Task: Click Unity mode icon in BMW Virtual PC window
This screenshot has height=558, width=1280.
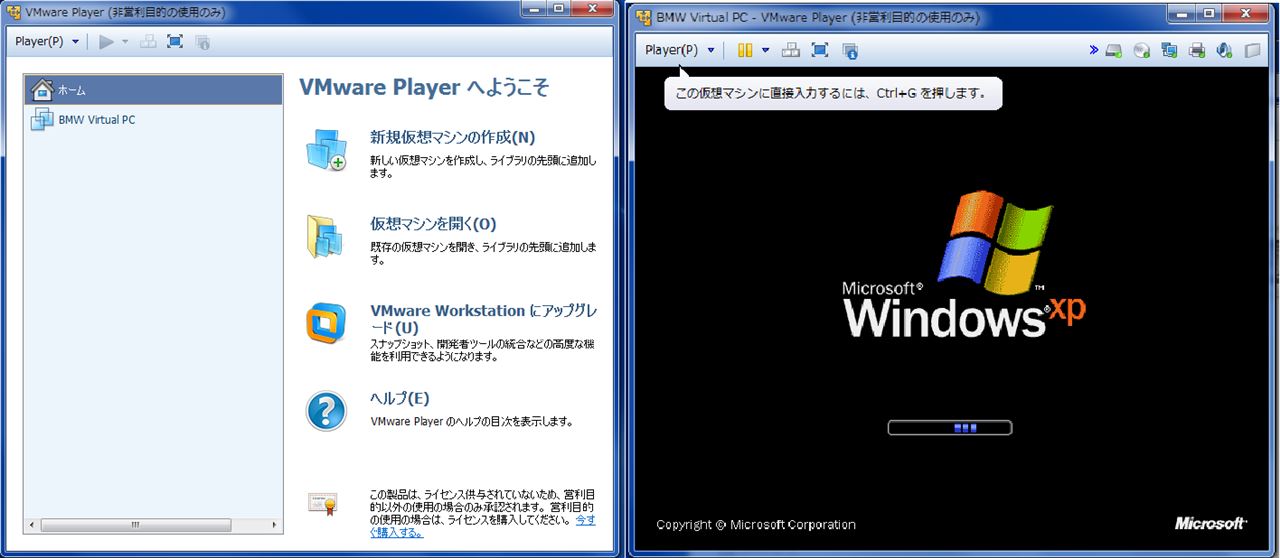Action: coord(850,50)
